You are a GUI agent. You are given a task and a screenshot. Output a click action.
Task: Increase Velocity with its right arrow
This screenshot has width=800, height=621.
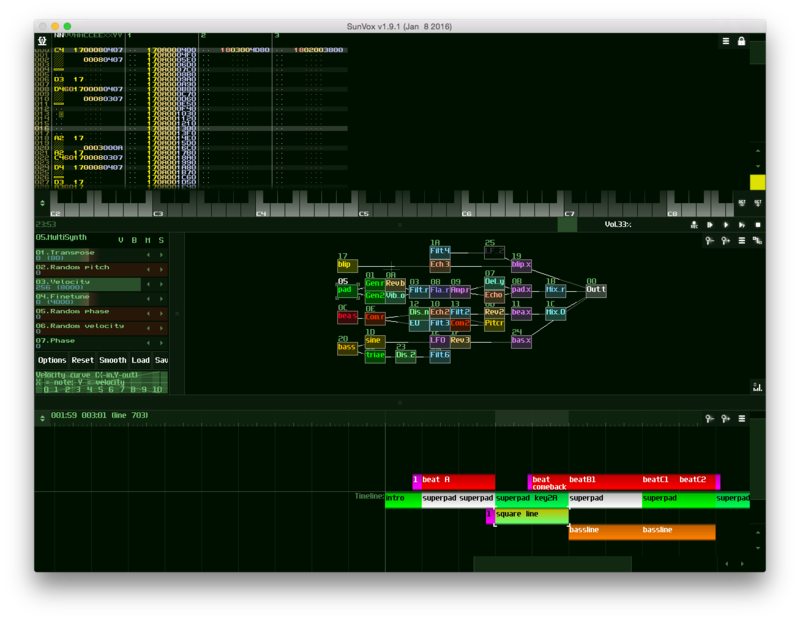click(161, 284)
